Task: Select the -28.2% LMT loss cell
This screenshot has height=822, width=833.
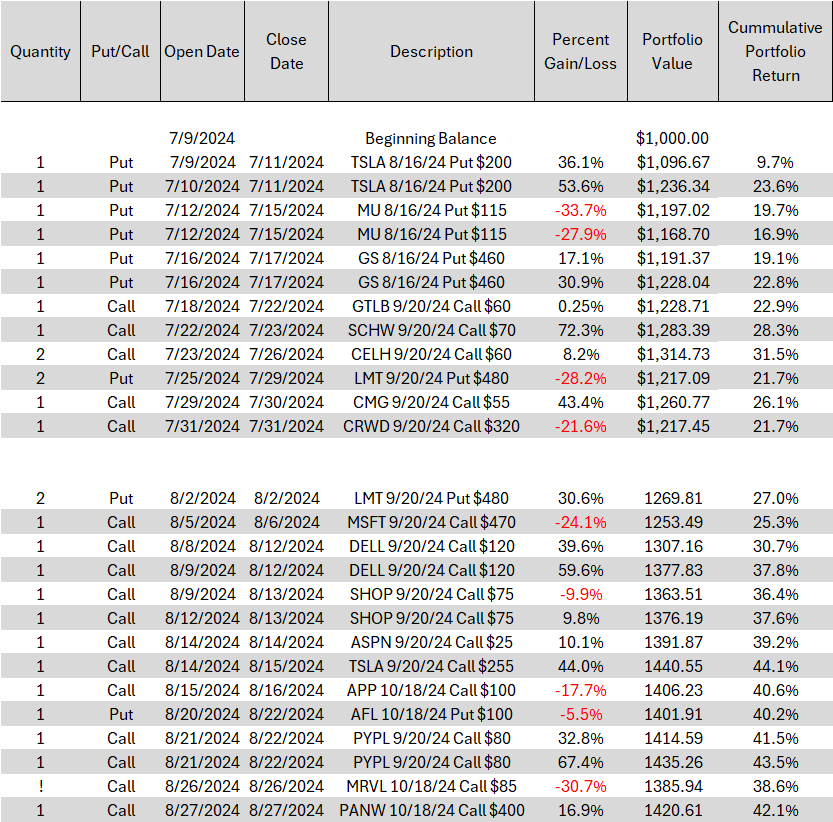Action: pos(581,378)
